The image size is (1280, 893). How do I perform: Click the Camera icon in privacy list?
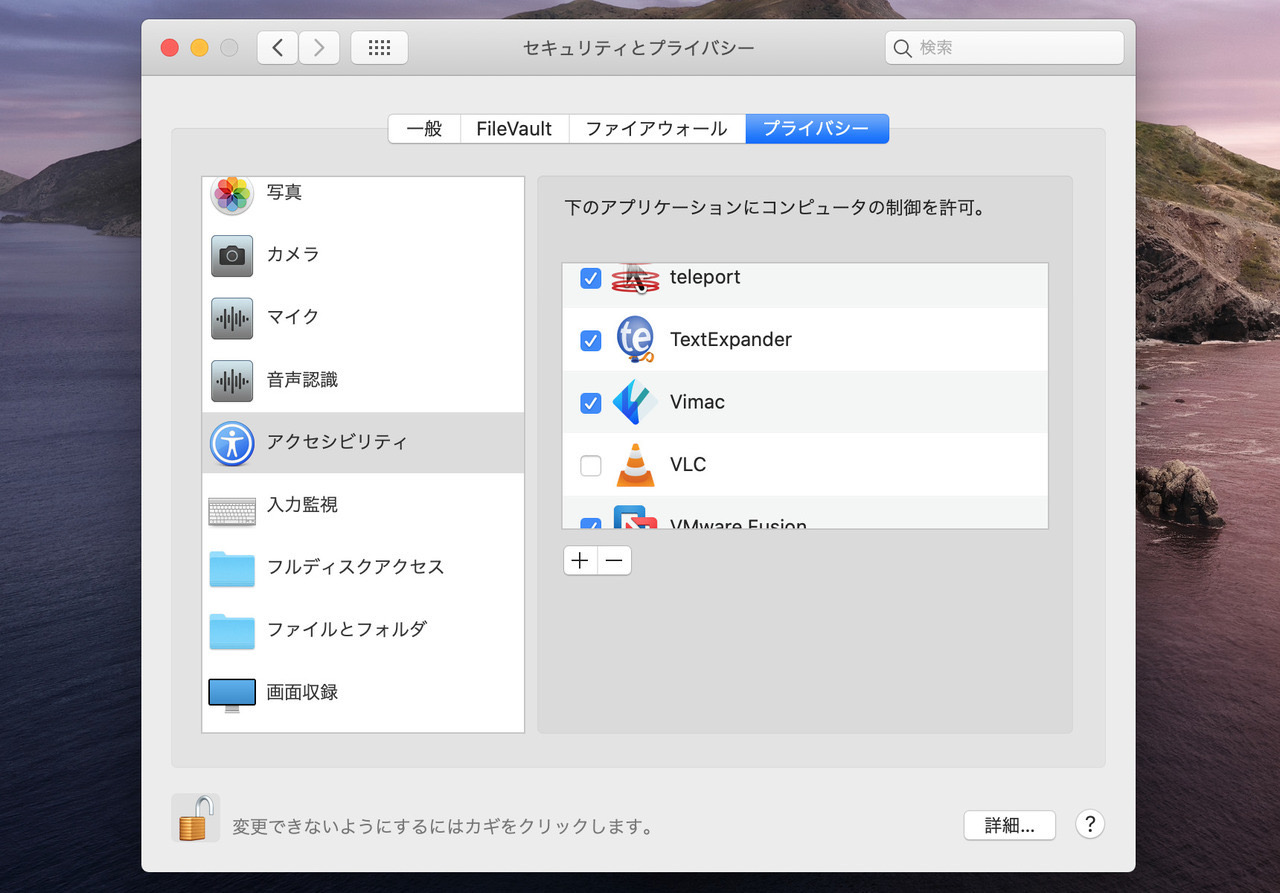pos(232,255)
